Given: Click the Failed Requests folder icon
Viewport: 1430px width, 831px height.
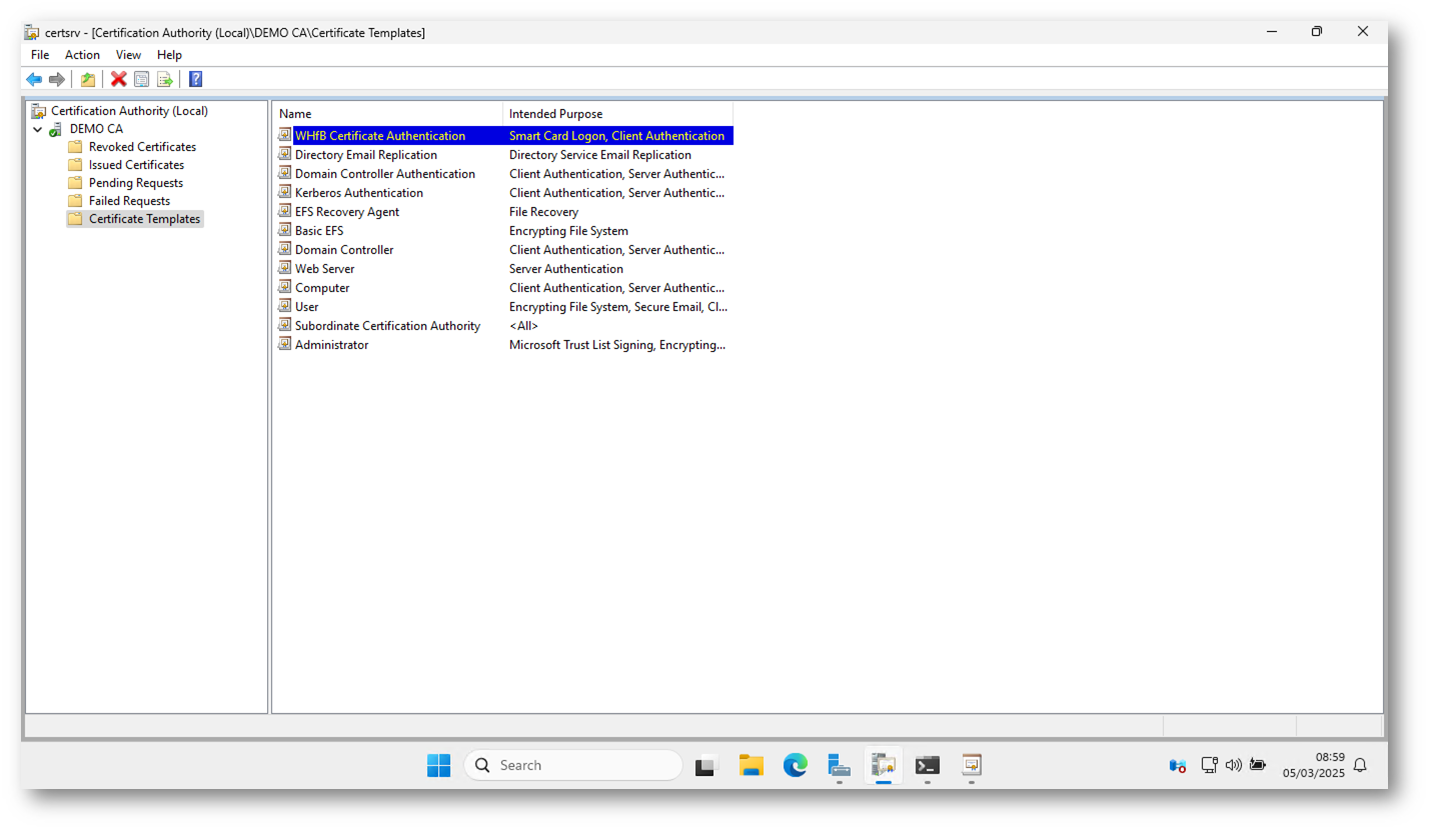Looking at the screenshot, I should point(75,201).
